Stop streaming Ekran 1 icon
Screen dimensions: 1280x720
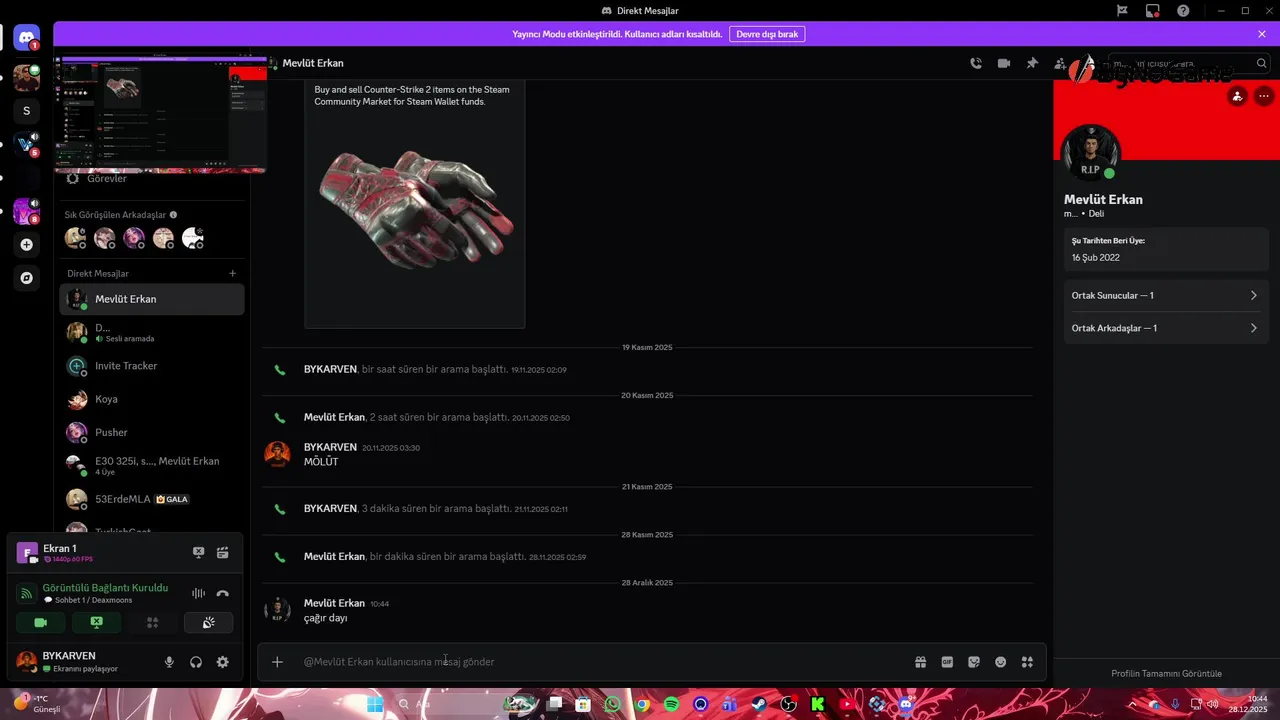coord(198,552)
